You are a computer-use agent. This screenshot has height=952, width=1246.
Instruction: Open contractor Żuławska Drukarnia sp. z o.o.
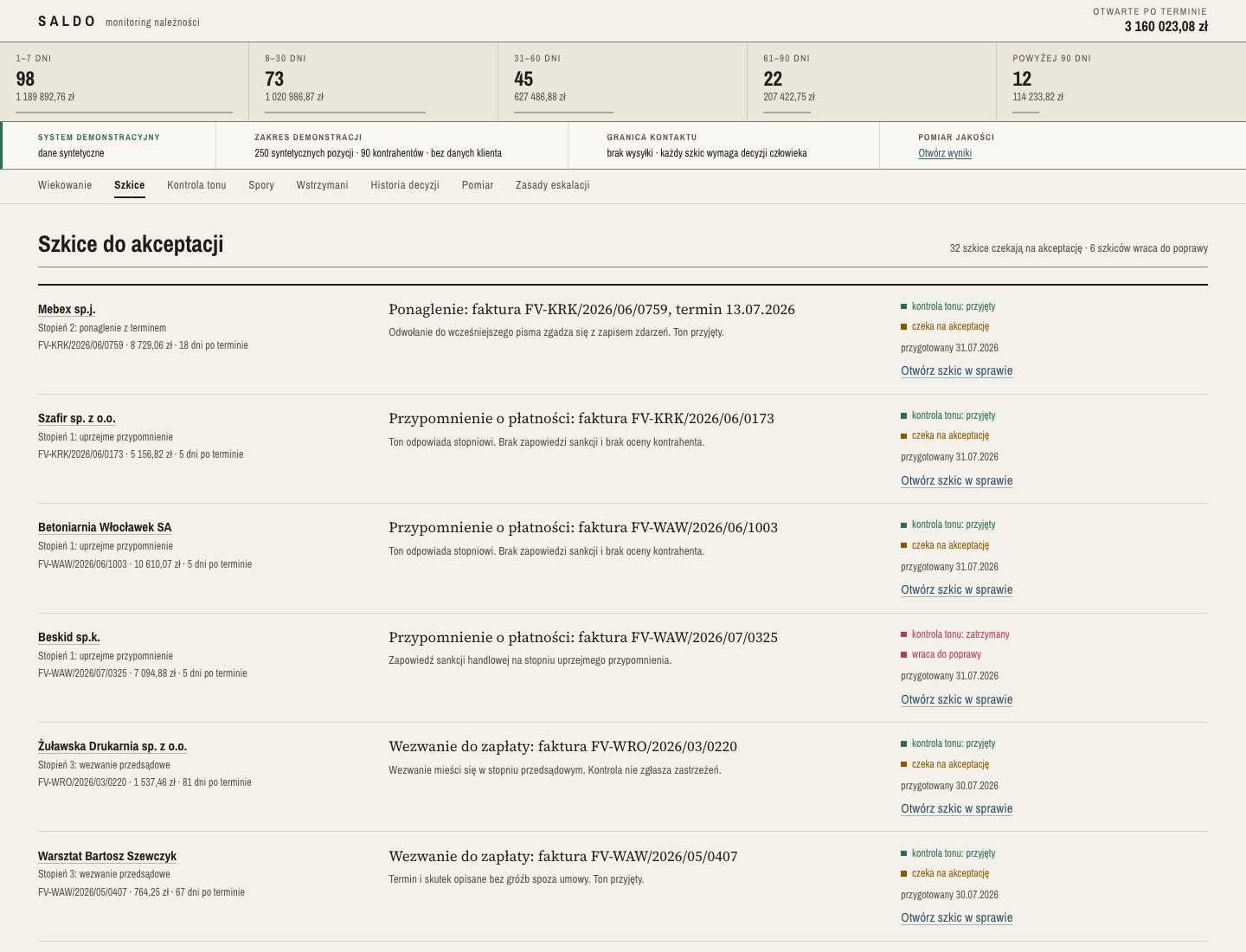click(112, 746)
